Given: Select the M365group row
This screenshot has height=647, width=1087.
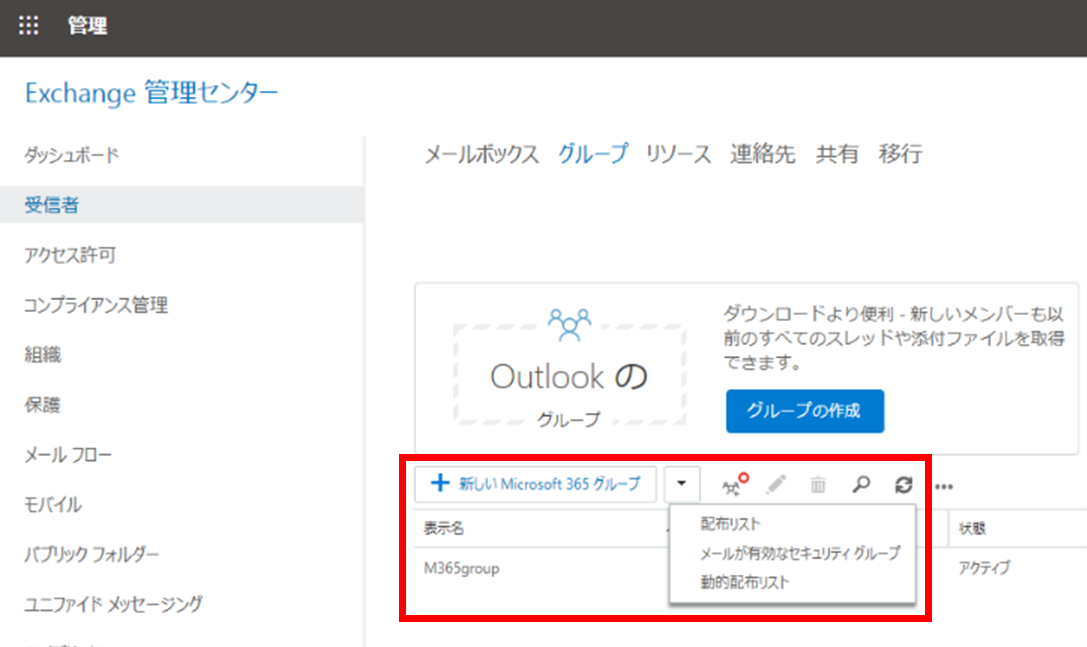Looking at the screenshot, I should 462,569.
